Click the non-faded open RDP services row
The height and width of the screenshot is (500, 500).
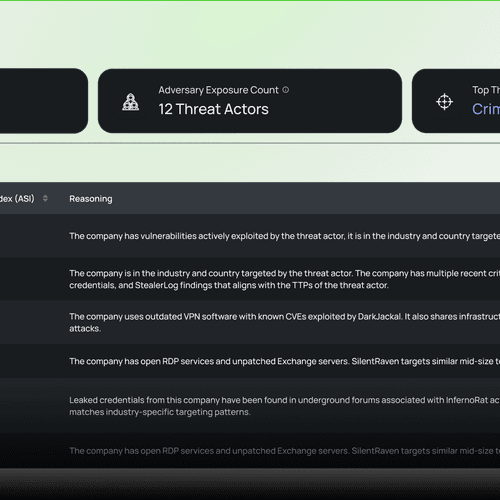pyautogui.click(x=250, y=361)
